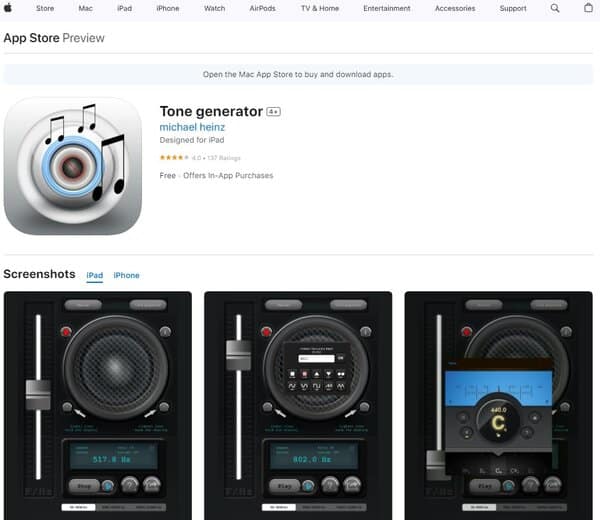This screenshot has width=600, height=520.
Task: Switch to the iPhone screenshots tab
Action: (126, 275)
